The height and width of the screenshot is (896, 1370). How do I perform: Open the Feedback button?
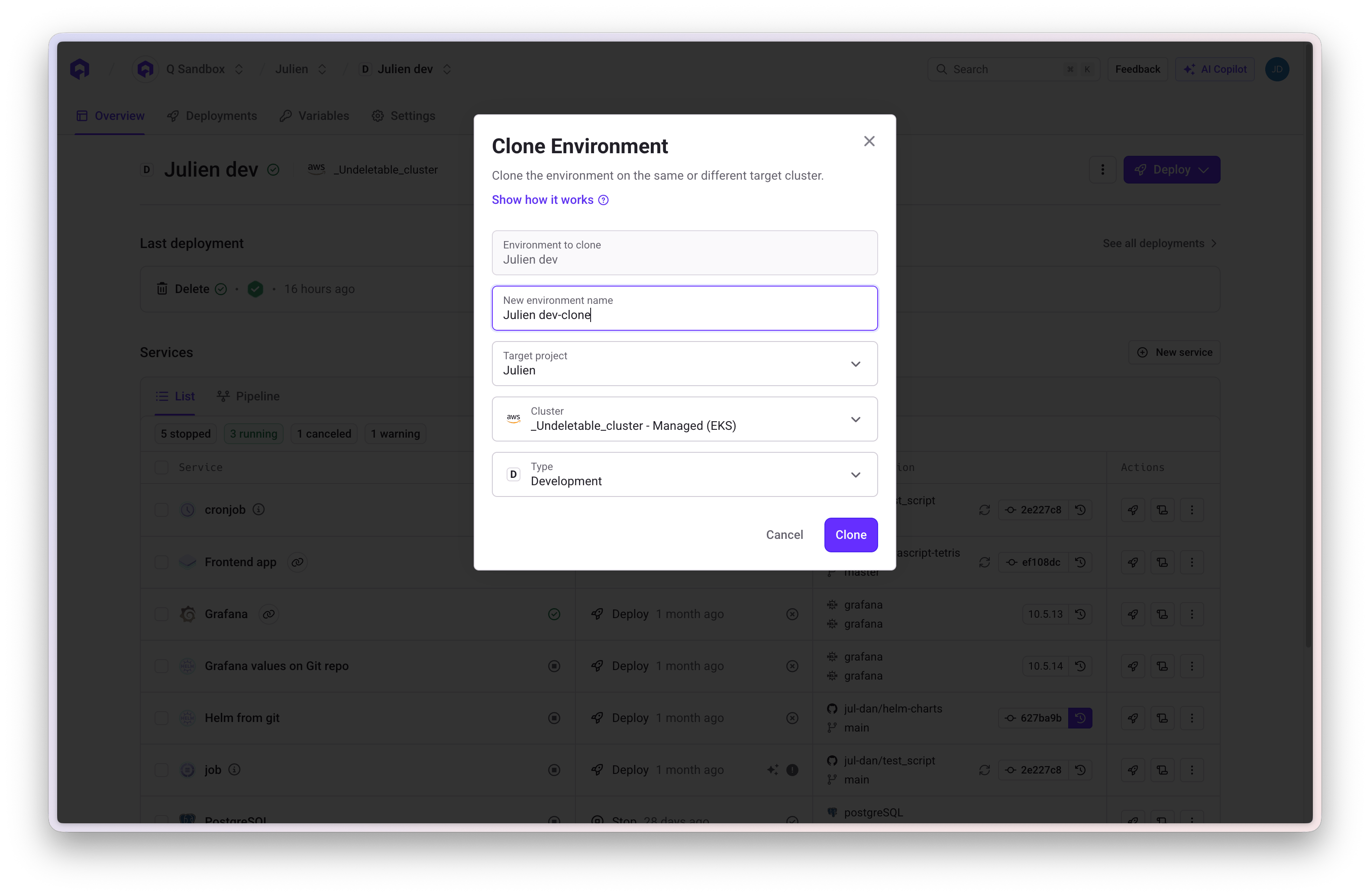pyautogui.click(x=1137, y=69)
